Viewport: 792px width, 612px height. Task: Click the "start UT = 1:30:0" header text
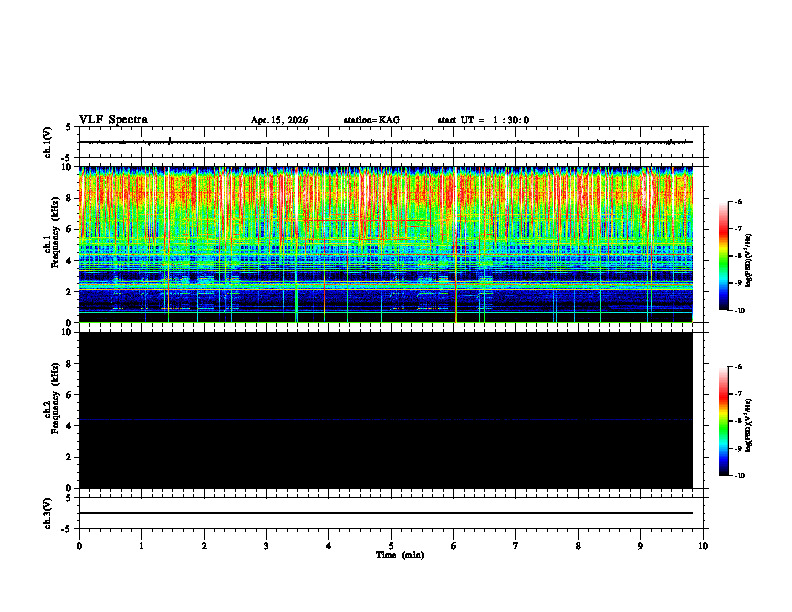(x=483, y=120)
